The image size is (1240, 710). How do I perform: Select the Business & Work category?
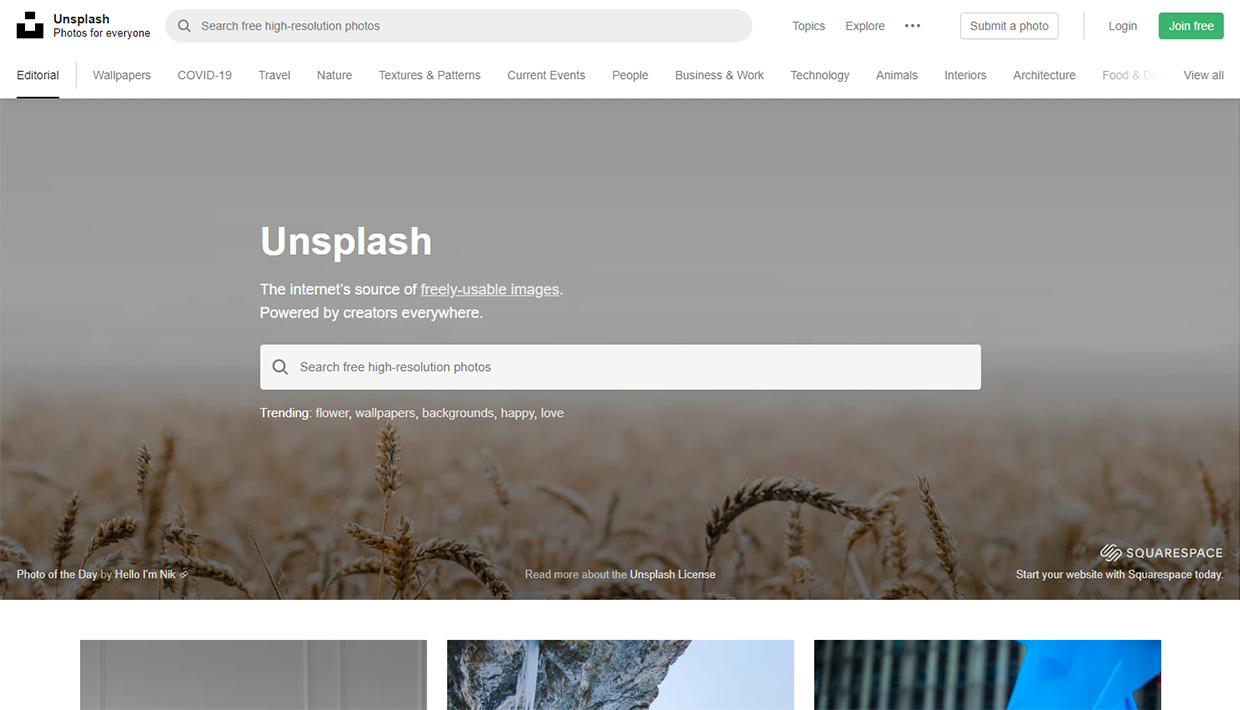point(719,75)
